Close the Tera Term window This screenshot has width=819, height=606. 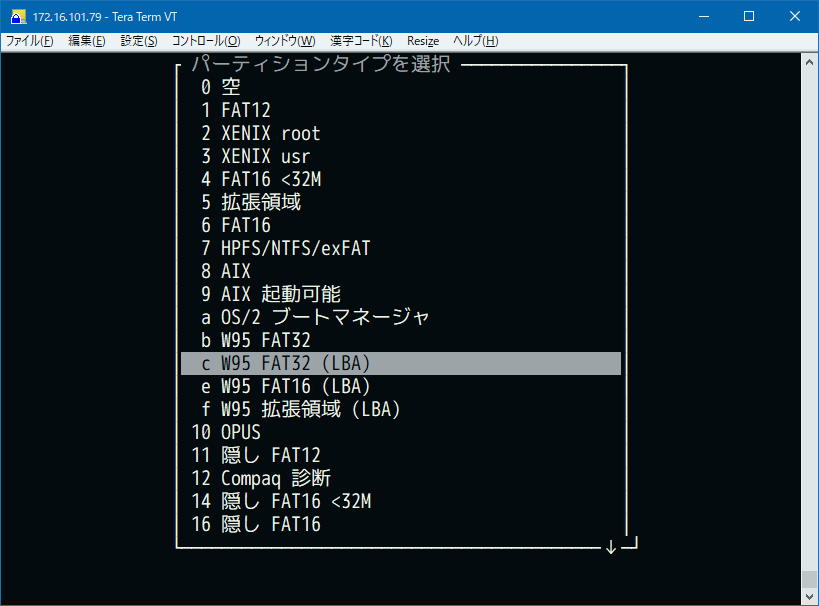[x=794, y=17]
